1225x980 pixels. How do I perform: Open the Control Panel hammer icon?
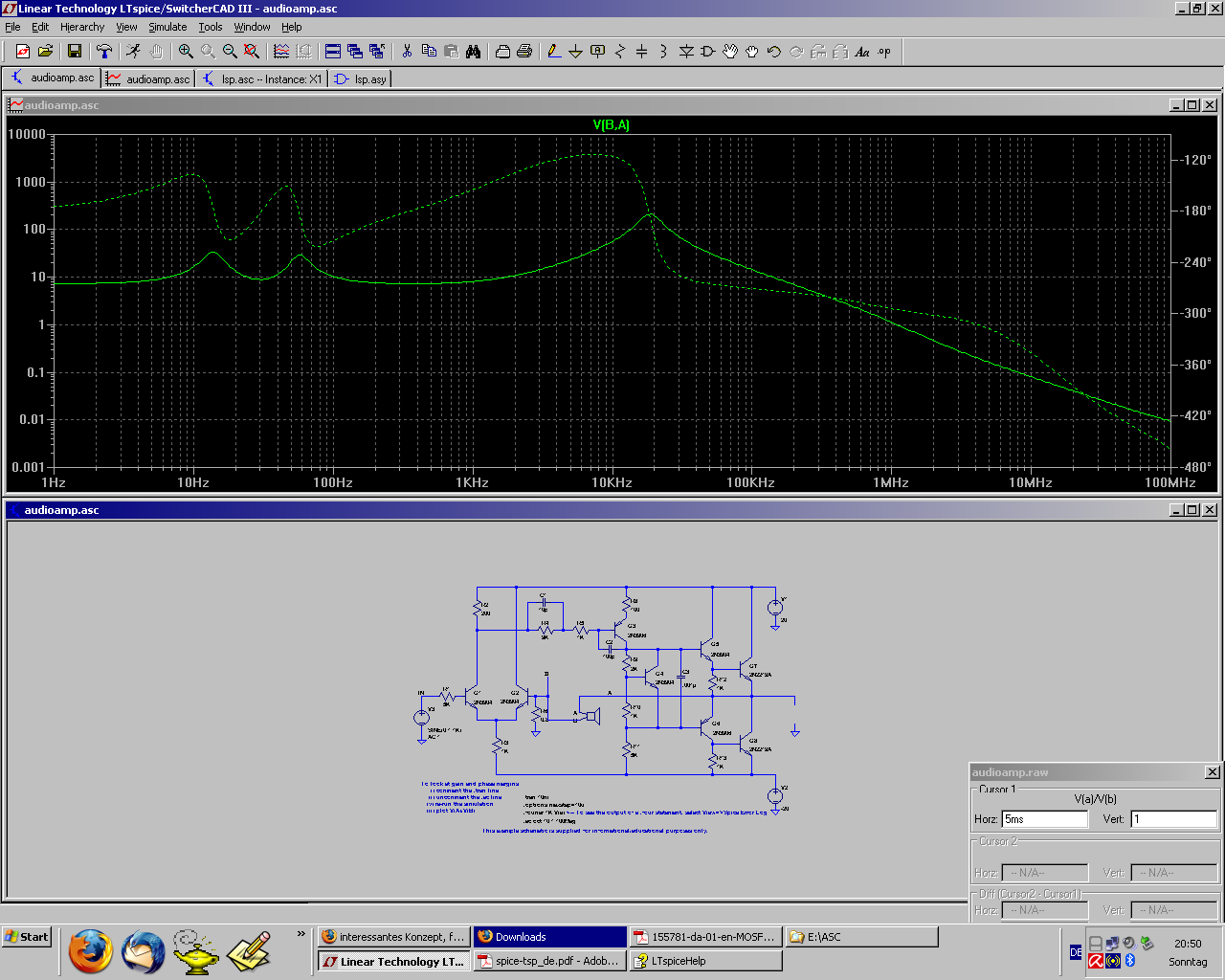[x=104, y=52]
